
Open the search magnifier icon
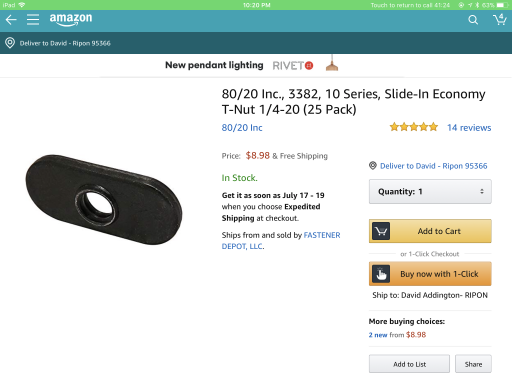tap(473, 20)
